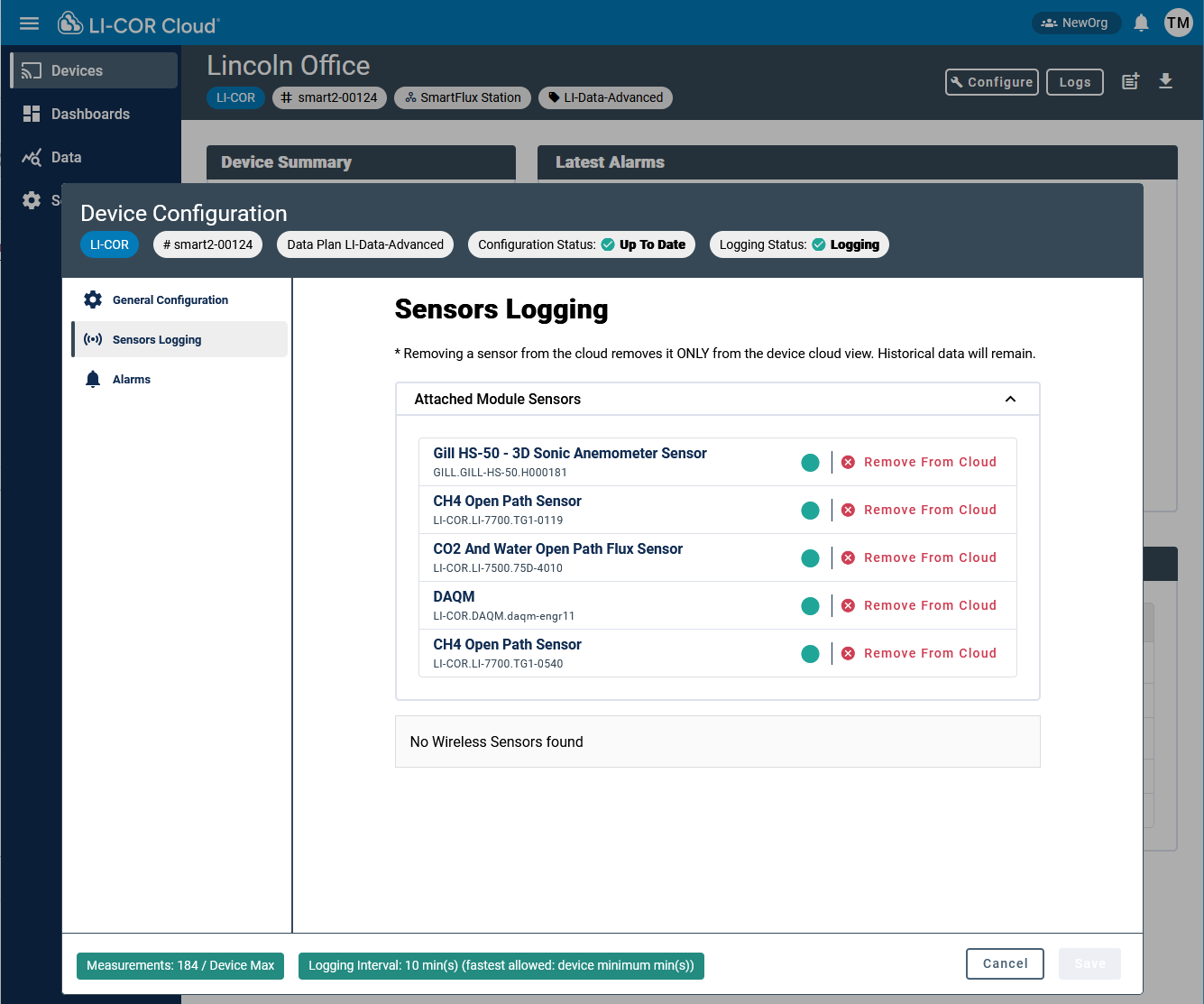This screenshot has width=1204, height=1004.
Task: Click the Data Plan LI-Data-Advanced chip
Action: 365,244
